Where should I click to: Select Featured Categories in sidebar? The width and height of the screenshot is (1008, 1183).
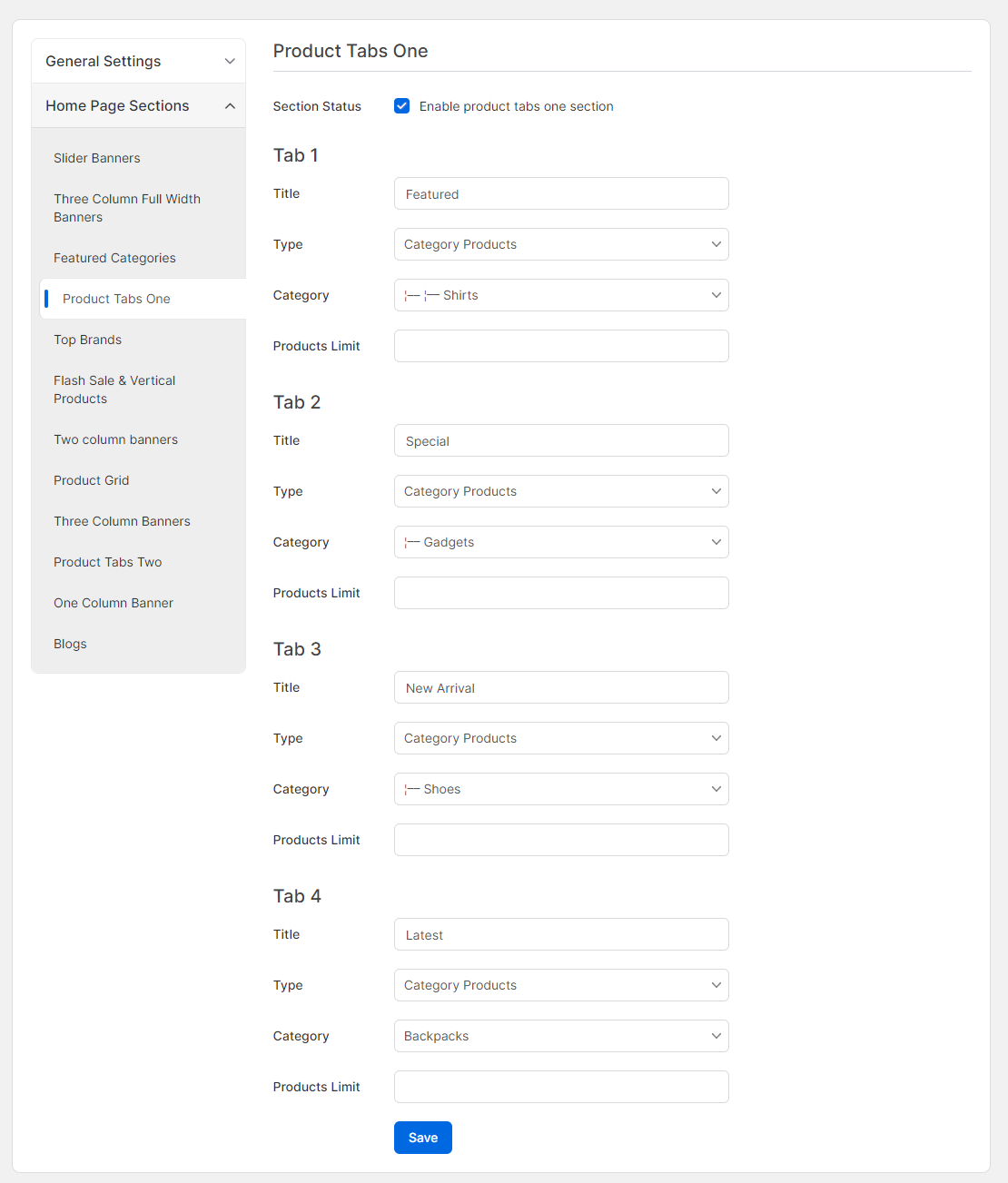[114, 258]
